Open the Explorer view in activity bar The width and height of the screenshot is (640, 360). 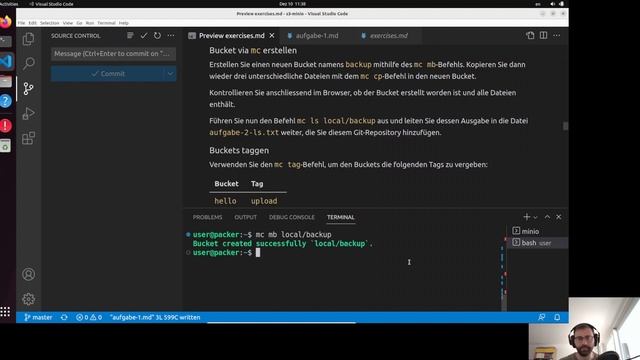point(29,39)
